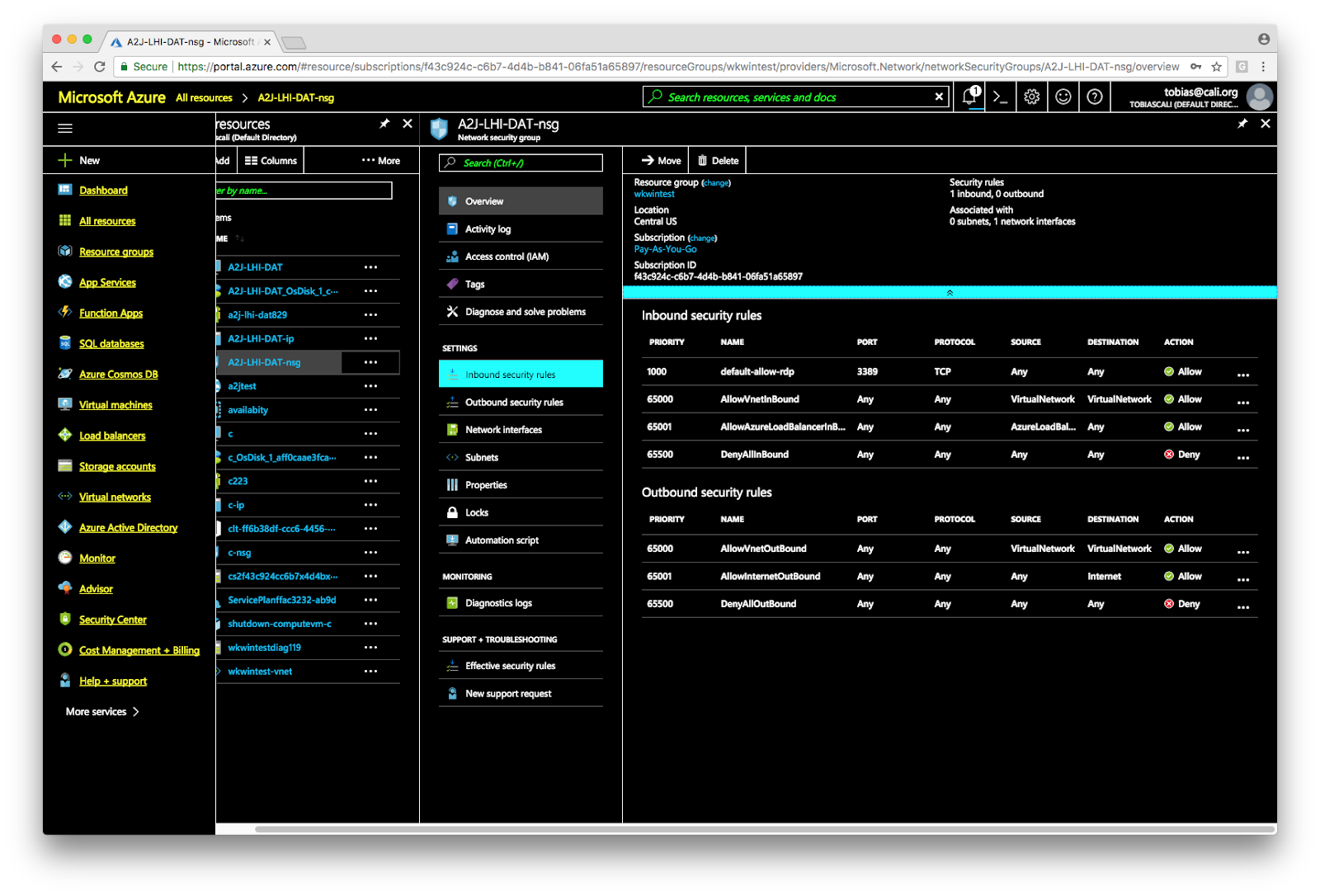Toggle the hamburger sidebar menu

[x=65, y=128]
